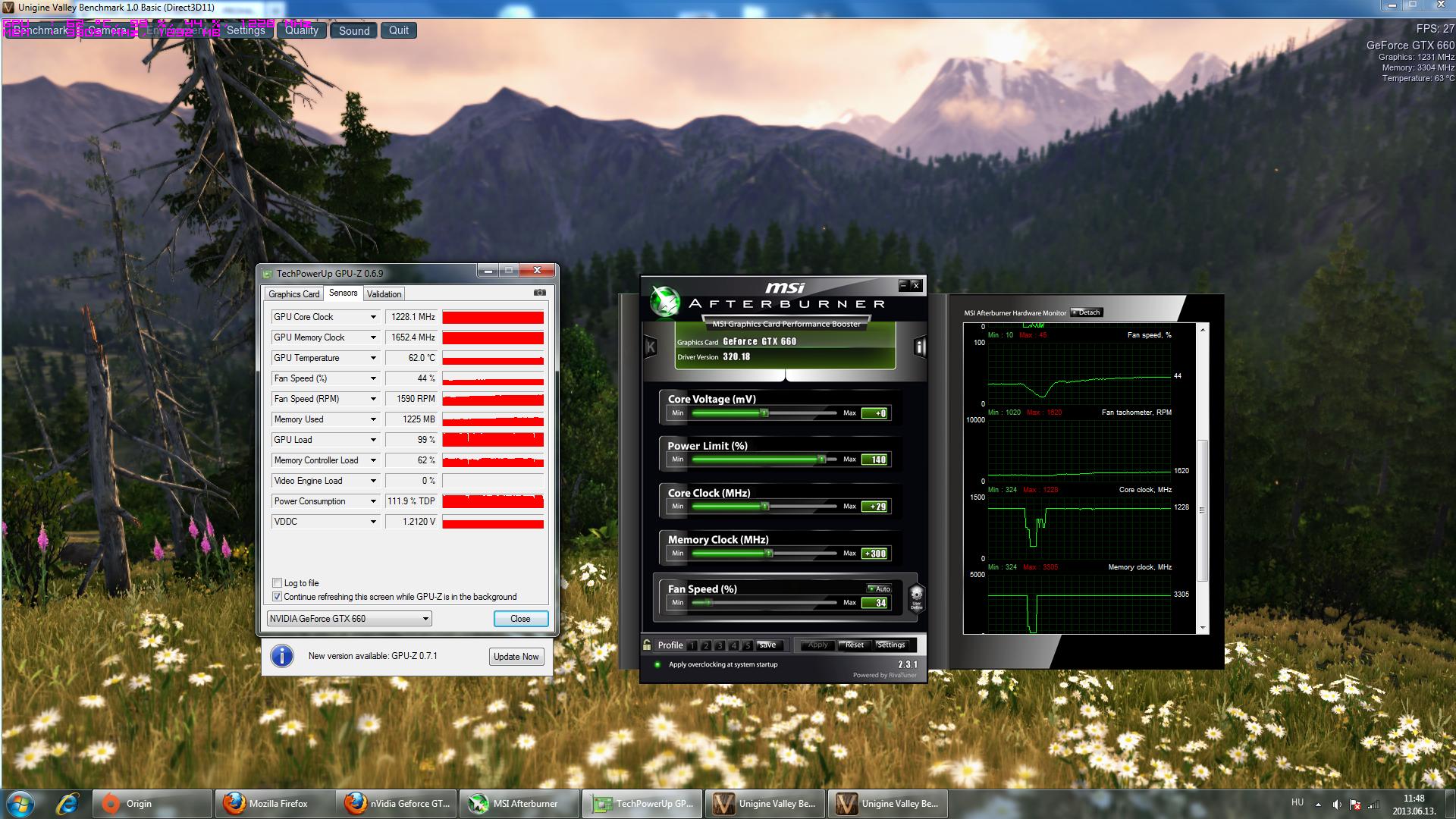Click the User Define fan icon
Viewport: 1456px width, 819px height.
(x=916, y=597)
